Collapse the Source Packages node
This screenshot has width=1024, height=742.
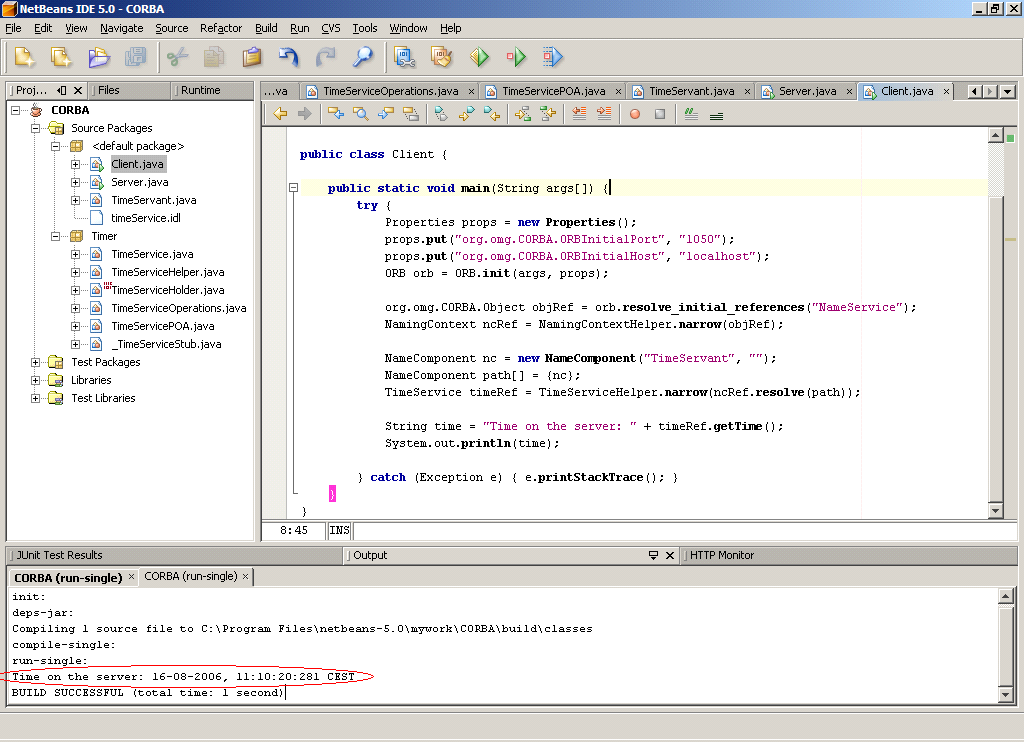(x=35, y=129)
